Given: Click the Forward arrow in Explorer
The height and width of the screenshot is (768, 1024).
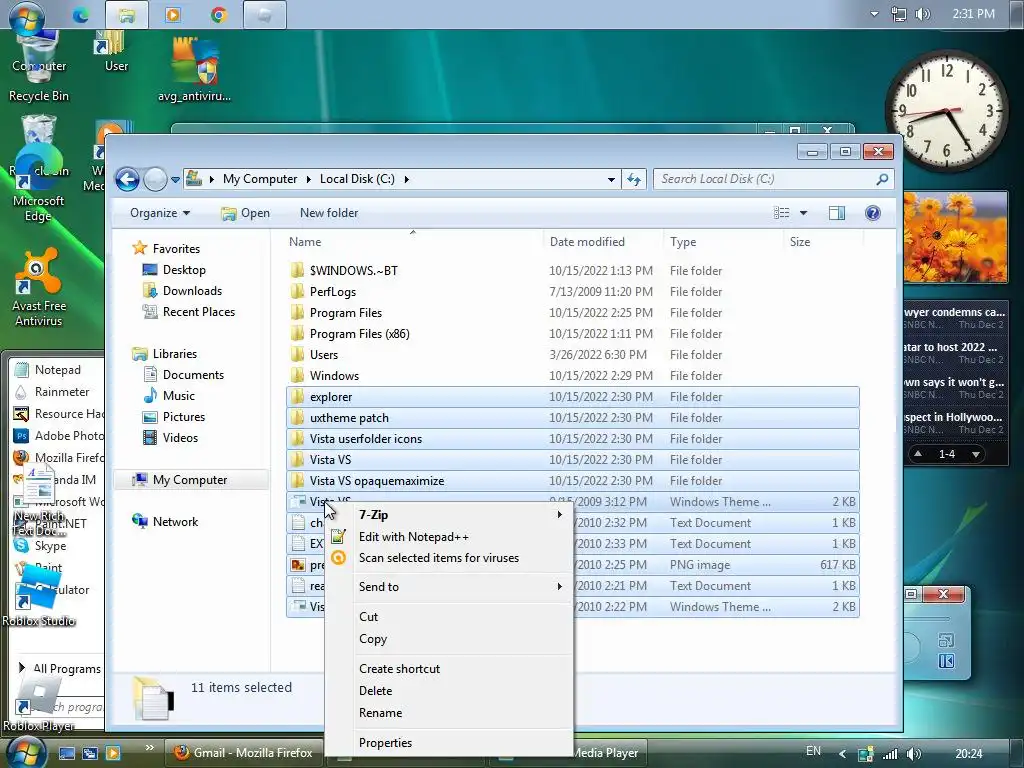Looking at the screenshot, I should 155,179.
